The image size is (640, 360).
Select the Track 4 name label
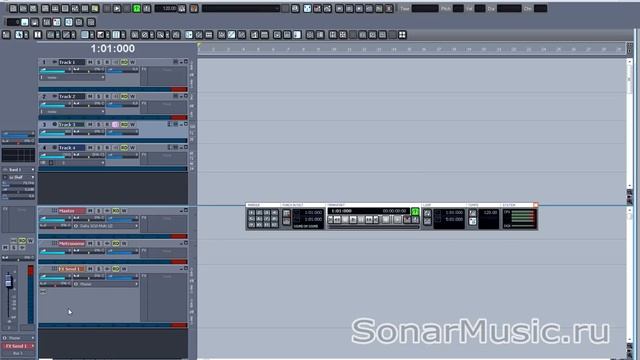pos(71,147)
